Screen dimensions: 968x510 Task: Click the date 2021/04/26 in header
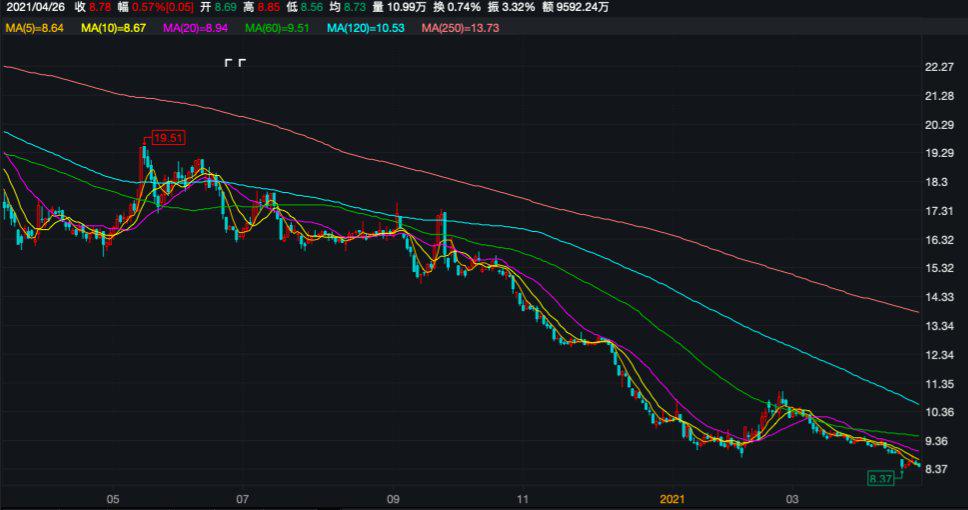click(x=35, y=7)
